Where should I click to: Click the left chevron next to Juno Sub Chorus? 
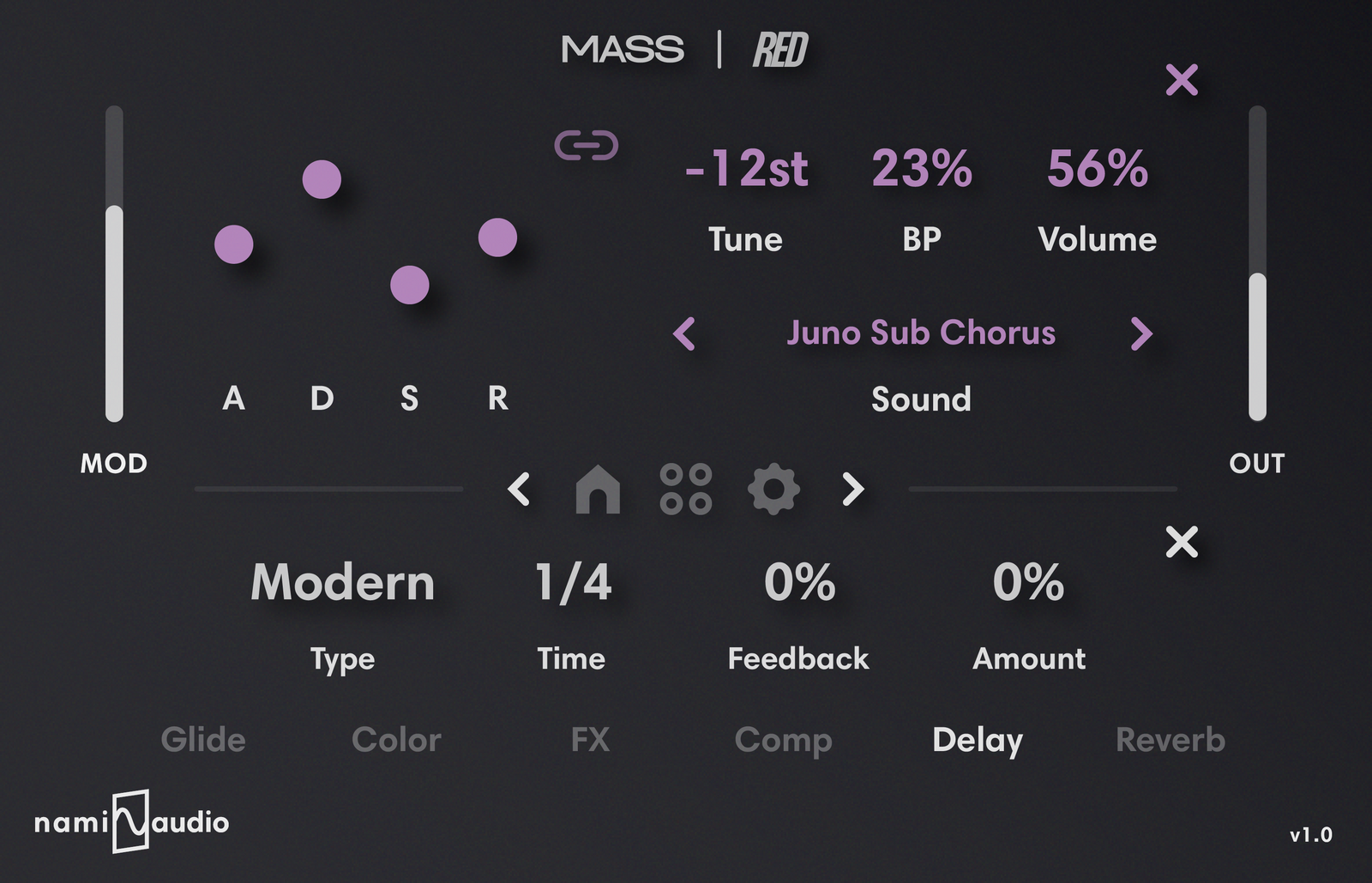(x=683, y=334)
